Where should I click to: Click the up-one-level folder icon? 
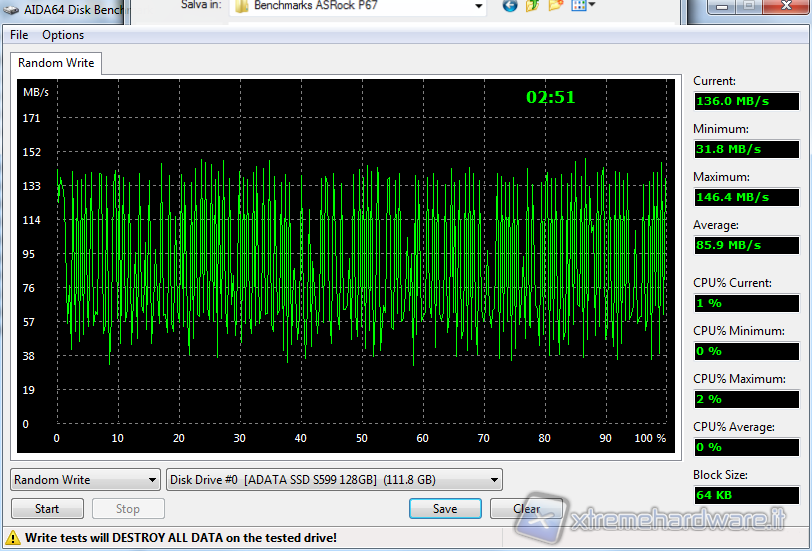(x=532, y=5)
